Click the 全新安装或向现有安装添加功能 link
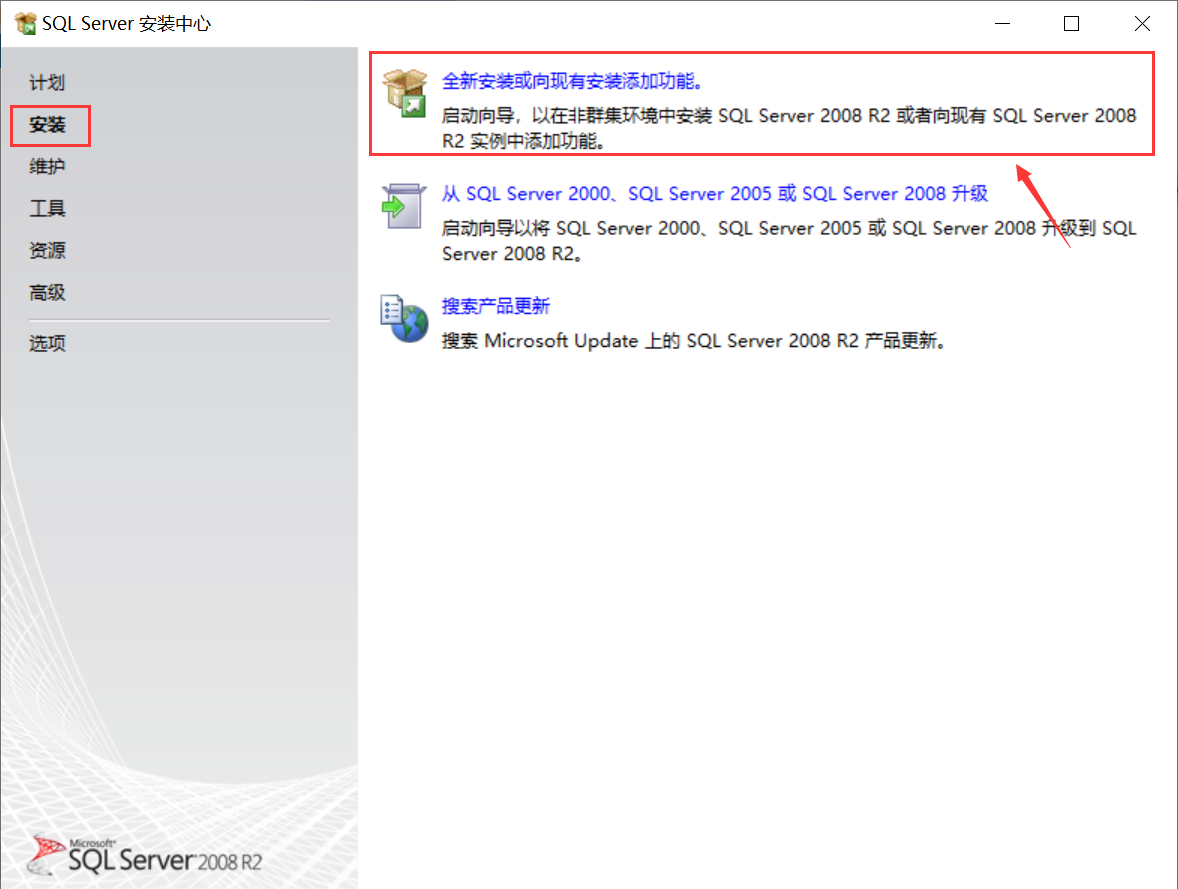The image size is (1178, 889). click(572, 81)
